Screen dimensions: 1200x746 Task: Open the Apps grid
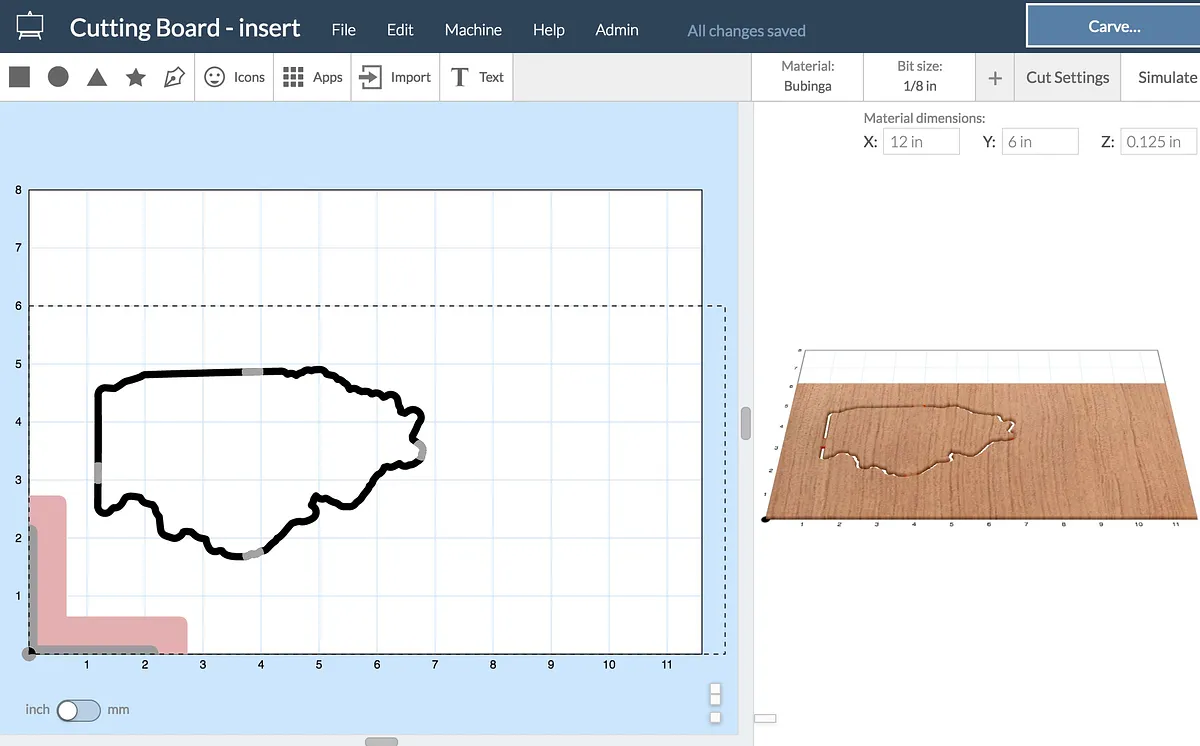[312, 77]
